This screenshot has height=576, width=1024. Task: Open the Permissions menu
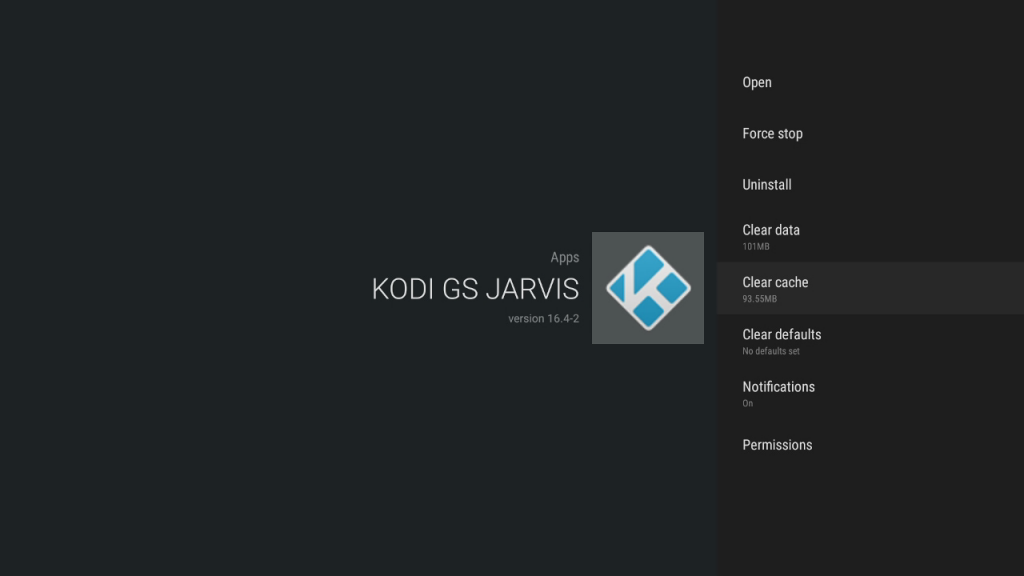pyautogui.click(x=870, y=445)
